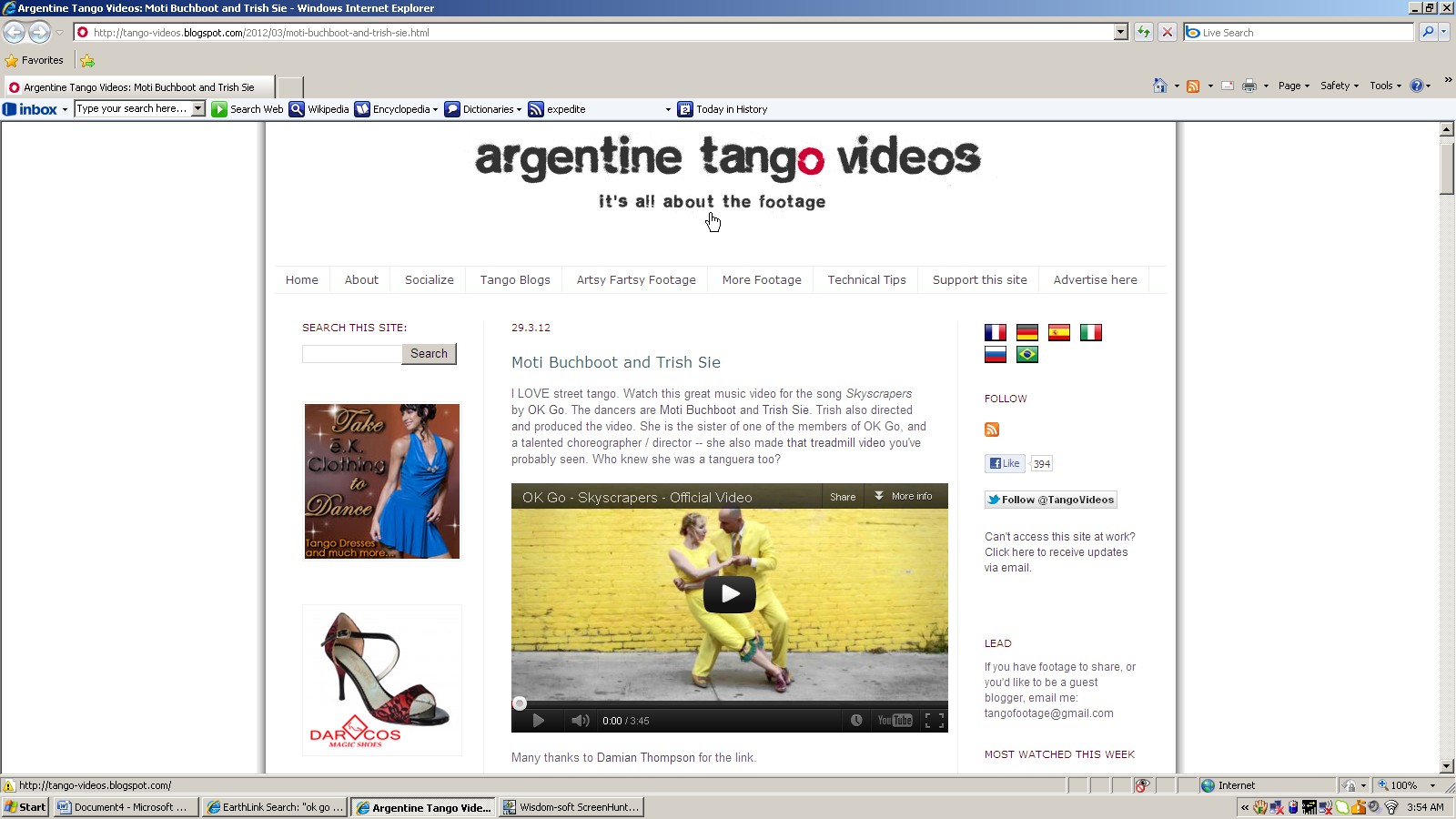Click the Watch Later clock icon in player
This screenshot has width=1456, height=819.
pos(856,721)
